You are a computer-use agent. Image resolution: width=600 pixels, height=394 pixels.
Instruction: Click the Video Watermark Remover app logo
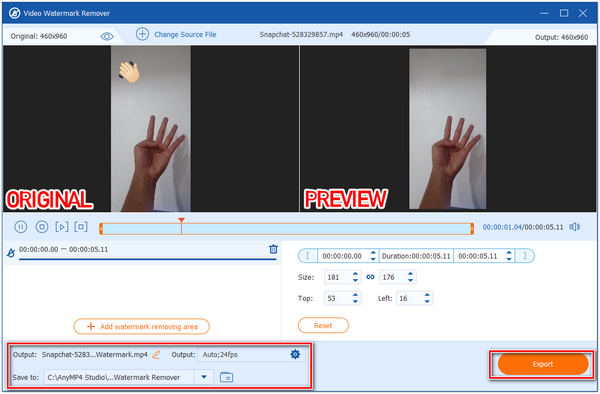click(15, 13)
